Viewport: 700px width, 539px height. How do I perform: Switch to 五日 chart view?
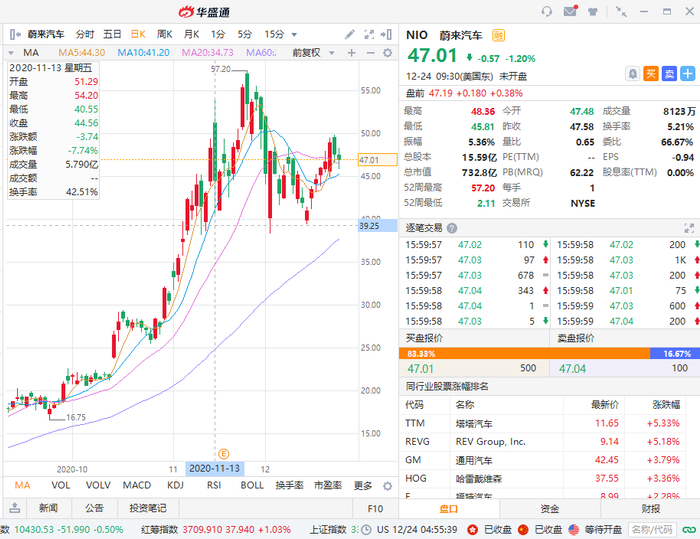pyautogui.click(x=112, y=34)
